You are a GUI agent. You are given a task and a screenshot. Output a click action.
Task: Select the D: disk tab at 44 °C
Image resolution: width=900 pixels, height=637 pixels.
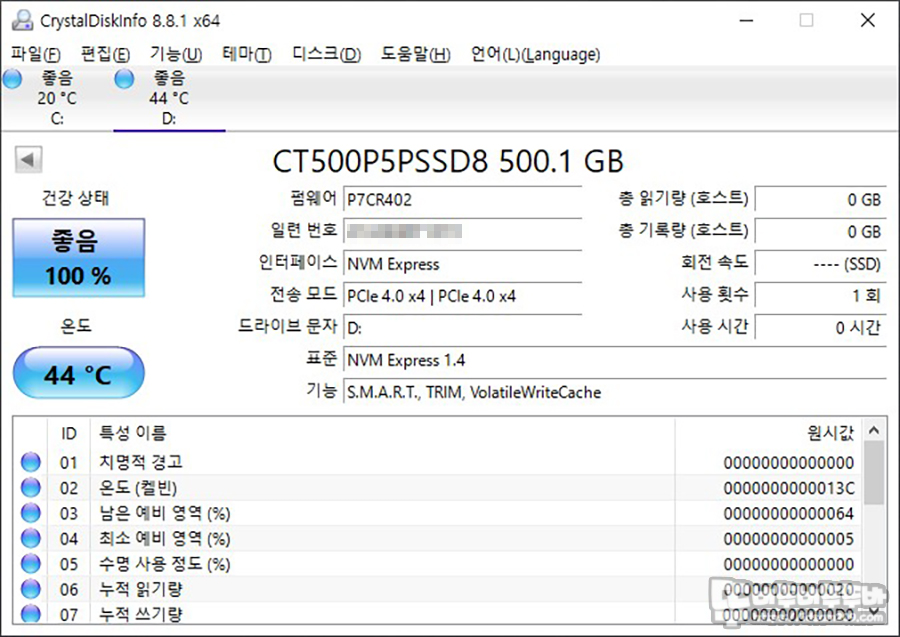169,99
